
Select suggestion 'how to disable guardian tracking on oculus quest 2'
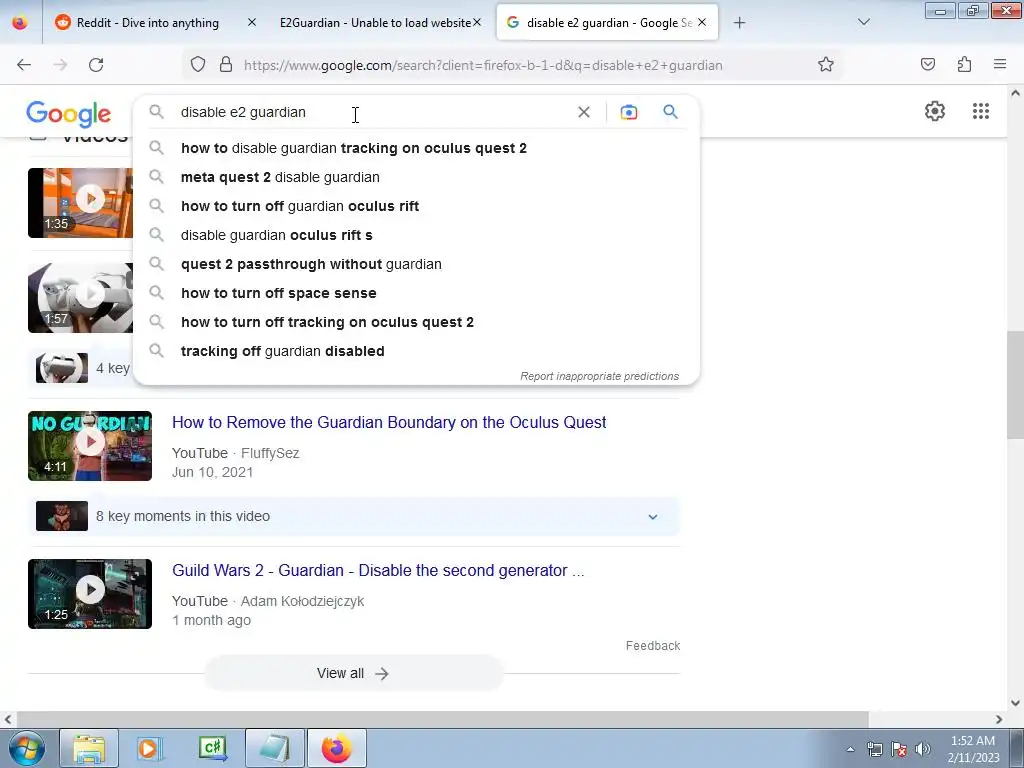point(417,148)
